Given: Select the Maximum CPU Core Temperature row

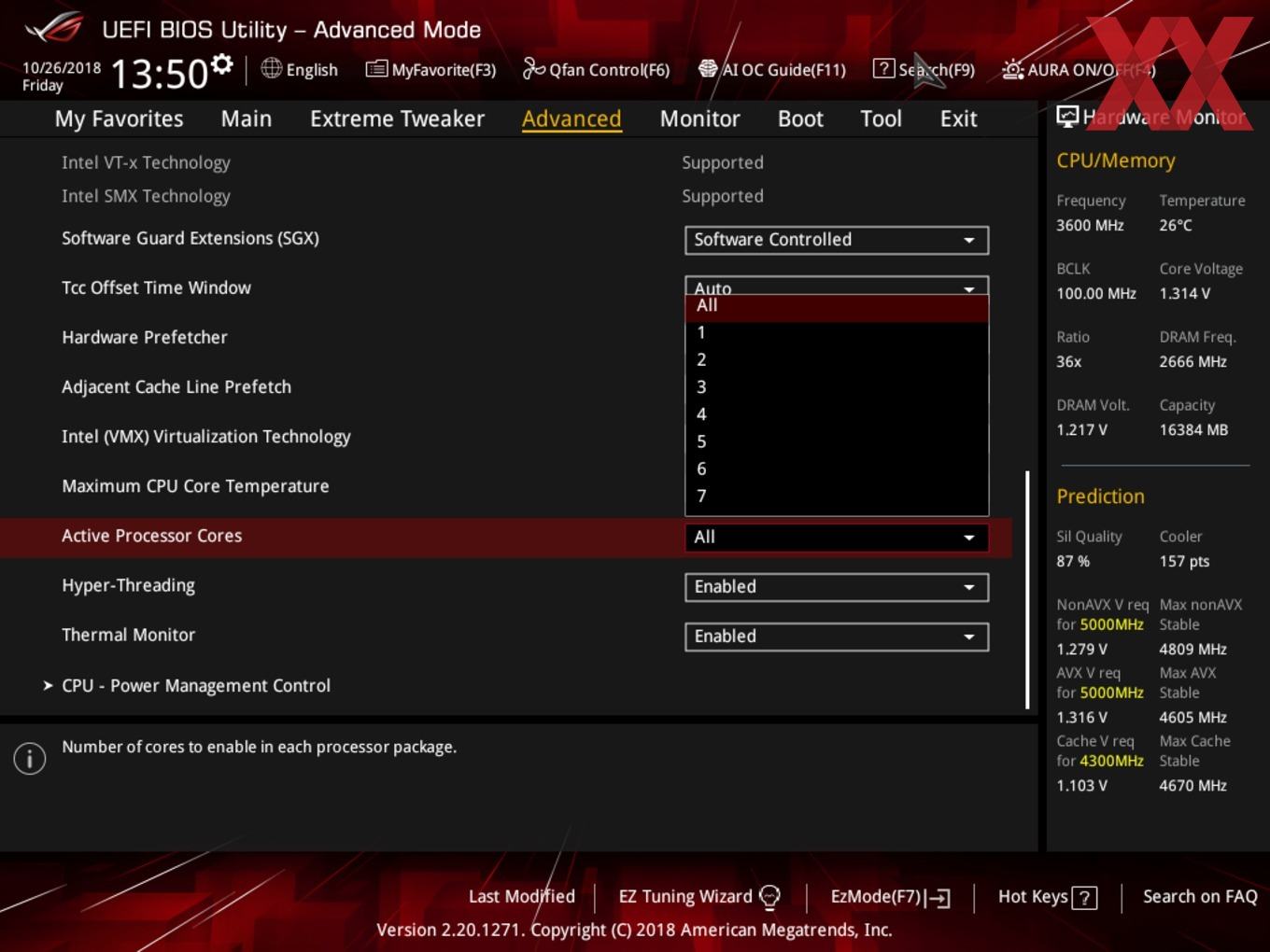Looking at the screenshot, I should (x=195, y=486).
